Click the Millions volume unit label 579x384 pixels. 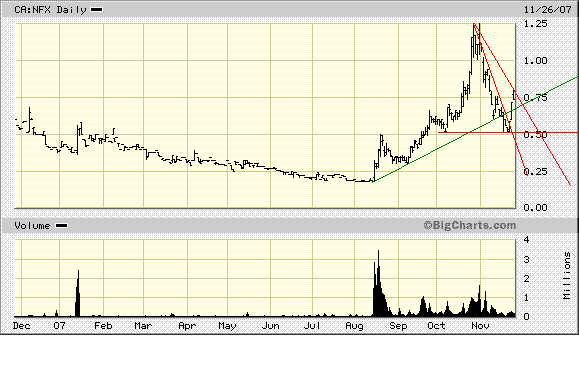(x=567, y=275)
